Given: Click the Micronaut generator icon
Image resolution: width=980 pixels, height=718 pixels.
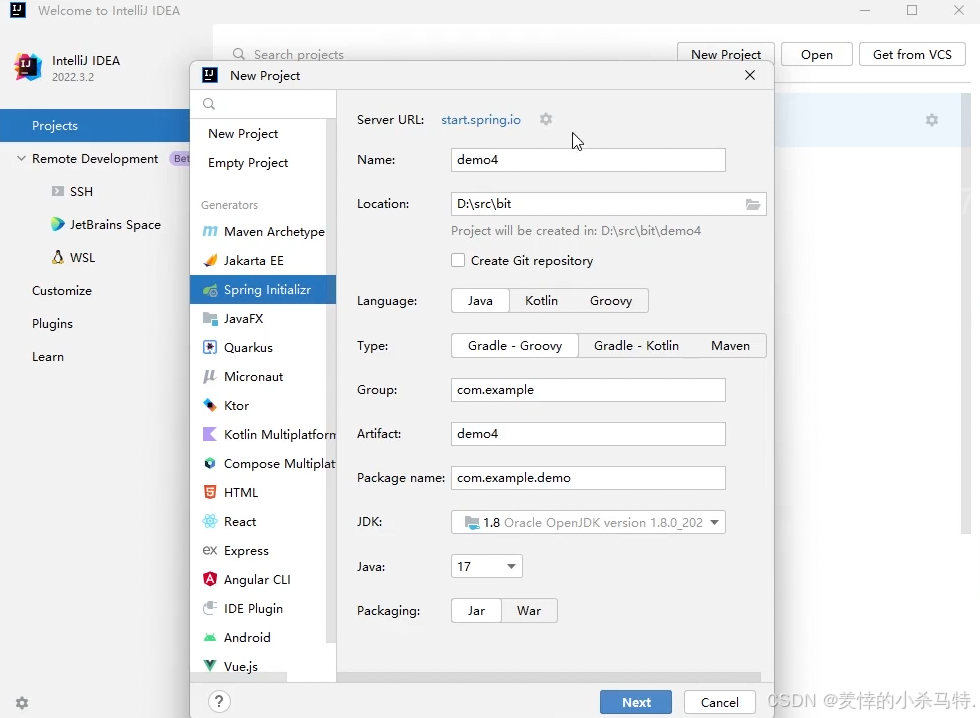Looking at the screenshot, I should [210, 377].
